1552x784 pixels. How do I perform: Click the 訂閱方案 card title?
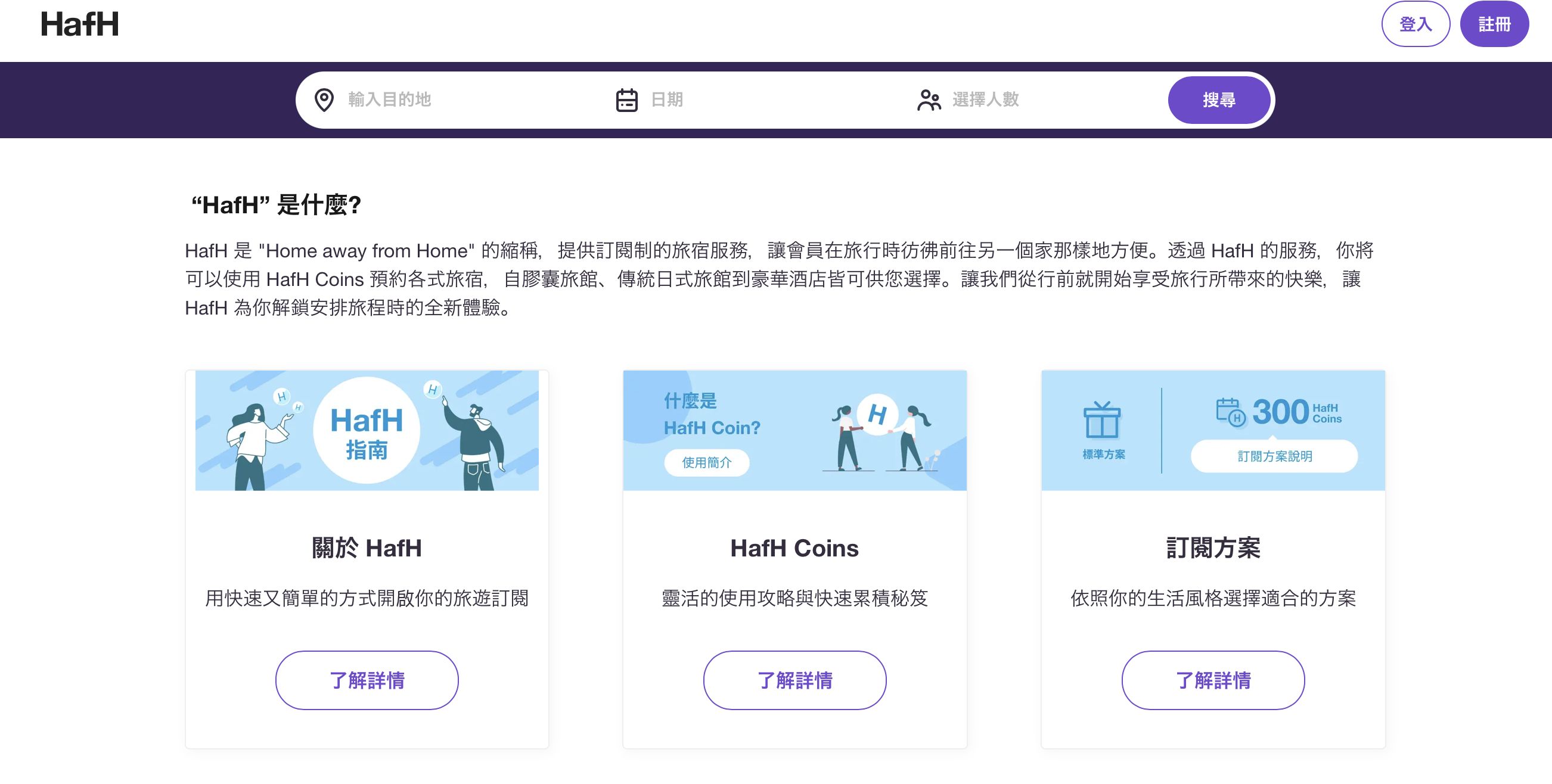[1213, 548]
